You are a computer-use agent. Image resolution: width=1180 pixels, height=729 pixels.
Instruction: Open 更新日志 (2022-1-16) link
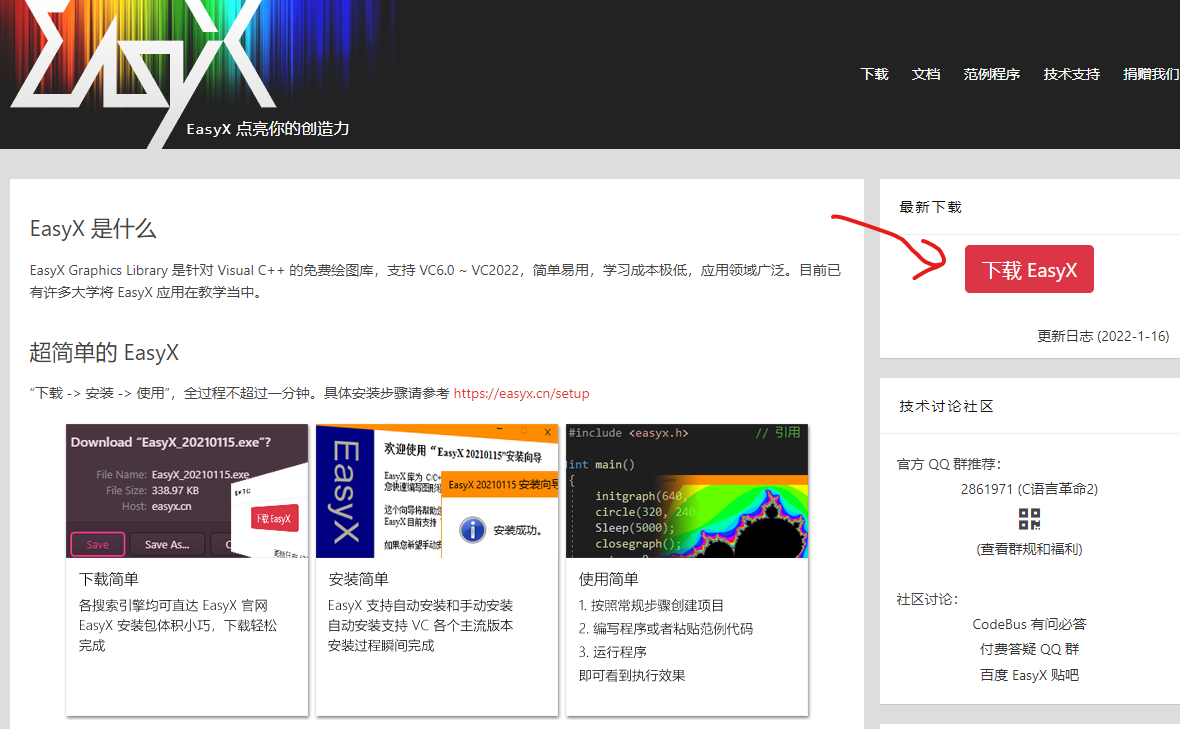[1102, 336]
